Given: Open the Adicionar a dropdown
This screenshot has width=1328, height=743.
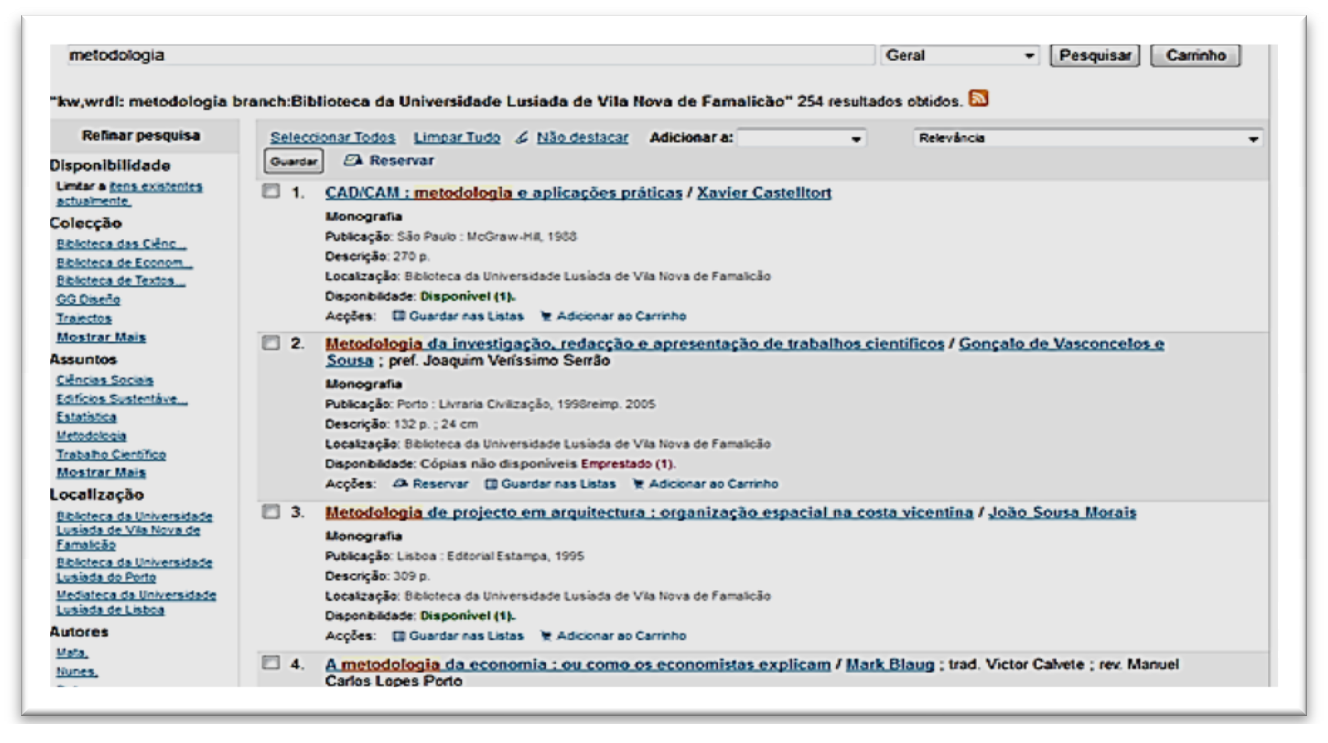Looking at the screenshot, I should pyautogui.click(x=801, y=138).
